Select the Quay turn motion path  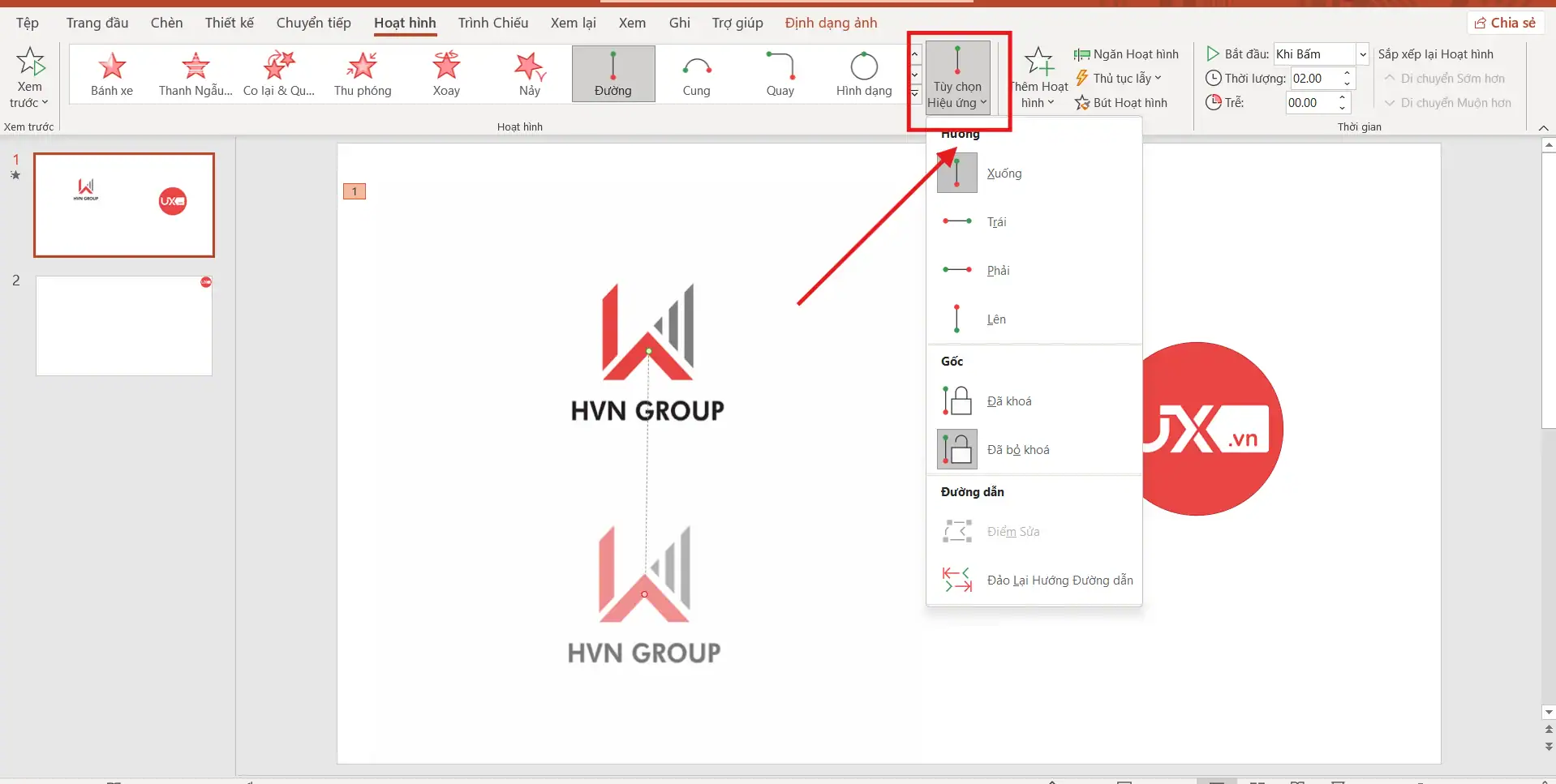pos(780,74)
